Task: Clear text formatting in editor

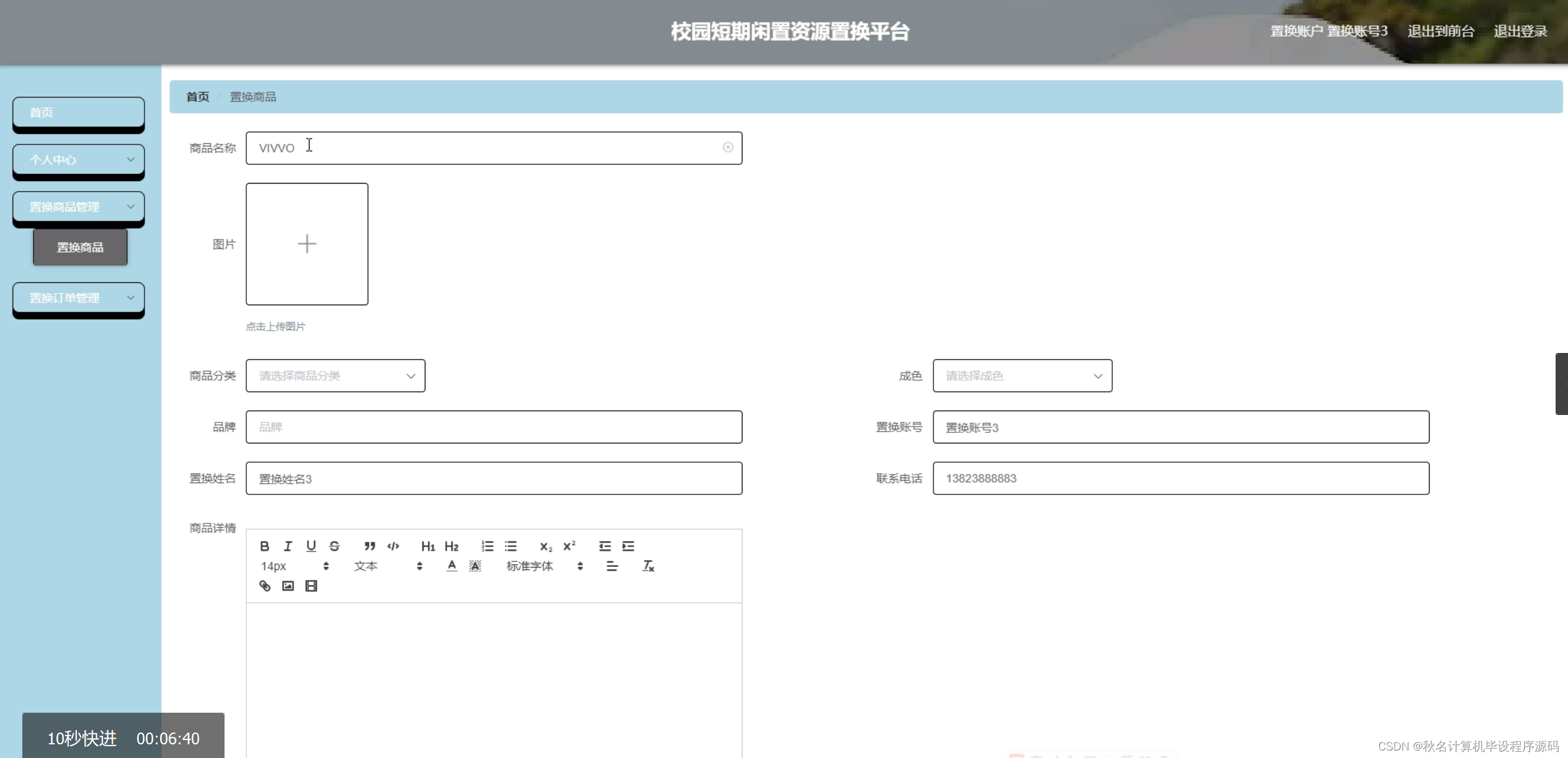Action: click(x=648, y=566)
